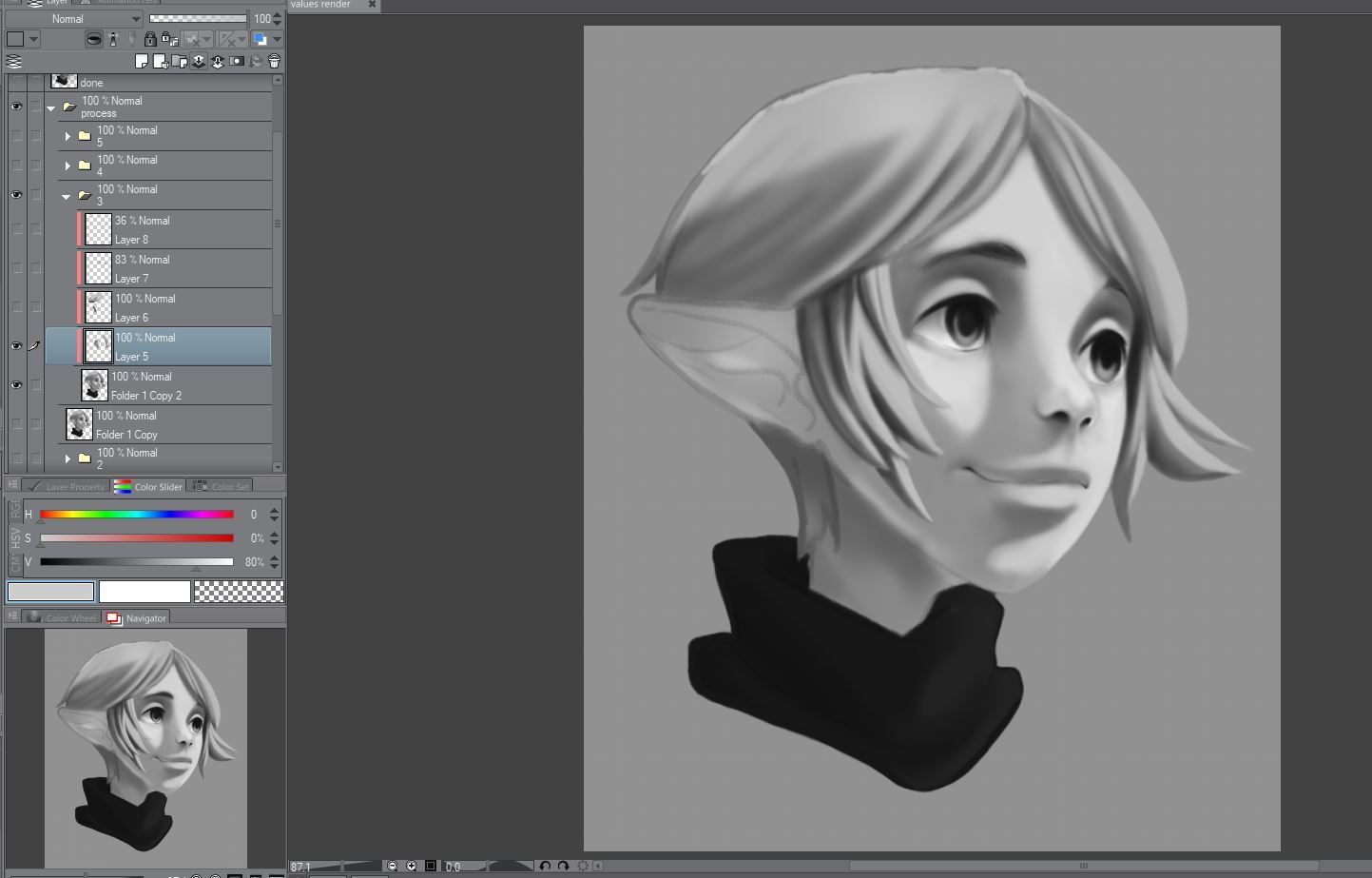Show Layer 6 via its visibility box
This screenshot has width=1372, height=878.
(16, 307)
